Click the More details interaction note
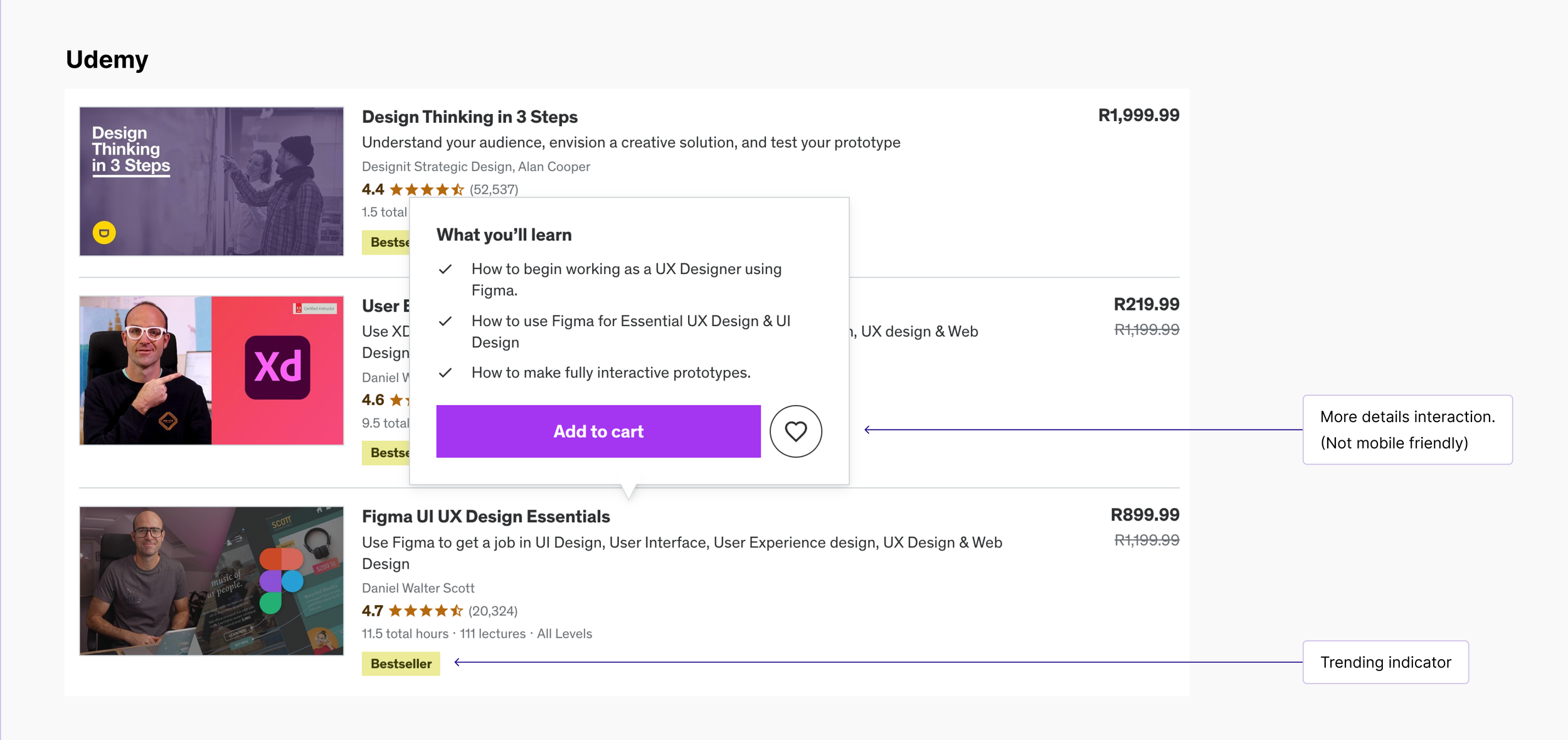This screenshot has width=1568, height=740. [1407, 430]
